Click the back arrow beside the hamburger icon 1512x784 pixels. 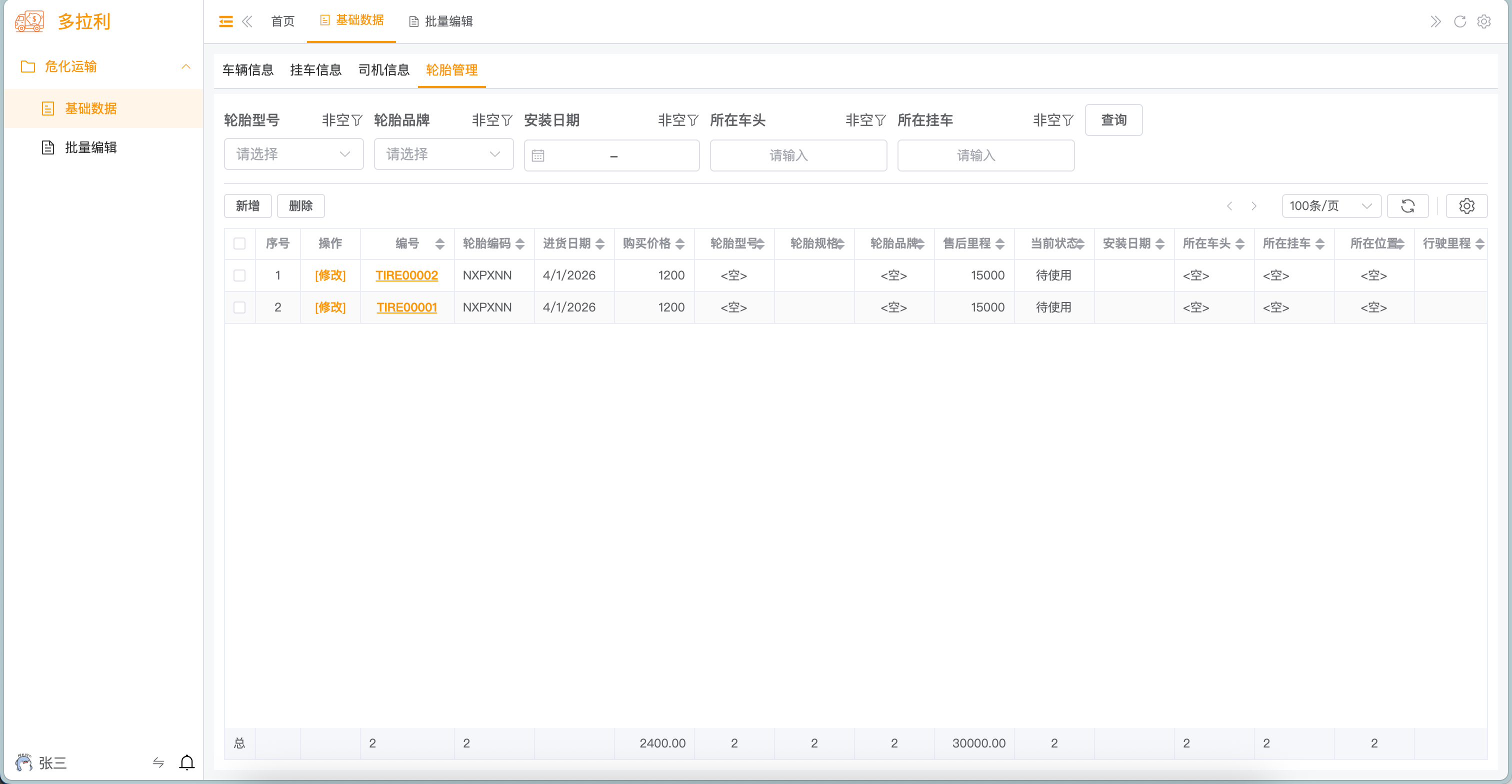pyautogui.click(x=247, y=21)
